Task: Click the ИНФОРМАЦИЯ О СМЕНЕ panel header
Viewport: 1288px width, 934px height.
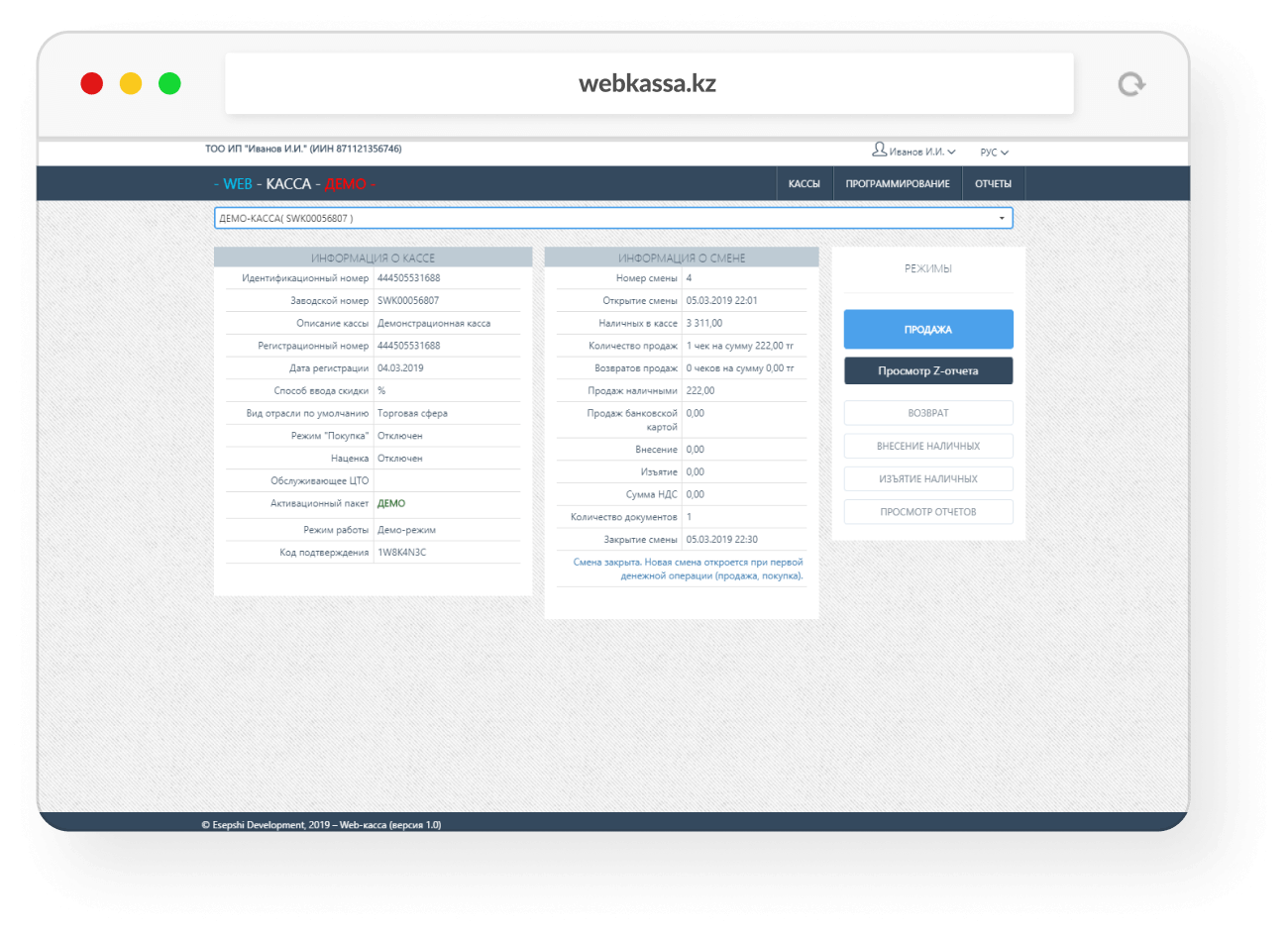Action: pyautogui.click(x=682, y=258)
